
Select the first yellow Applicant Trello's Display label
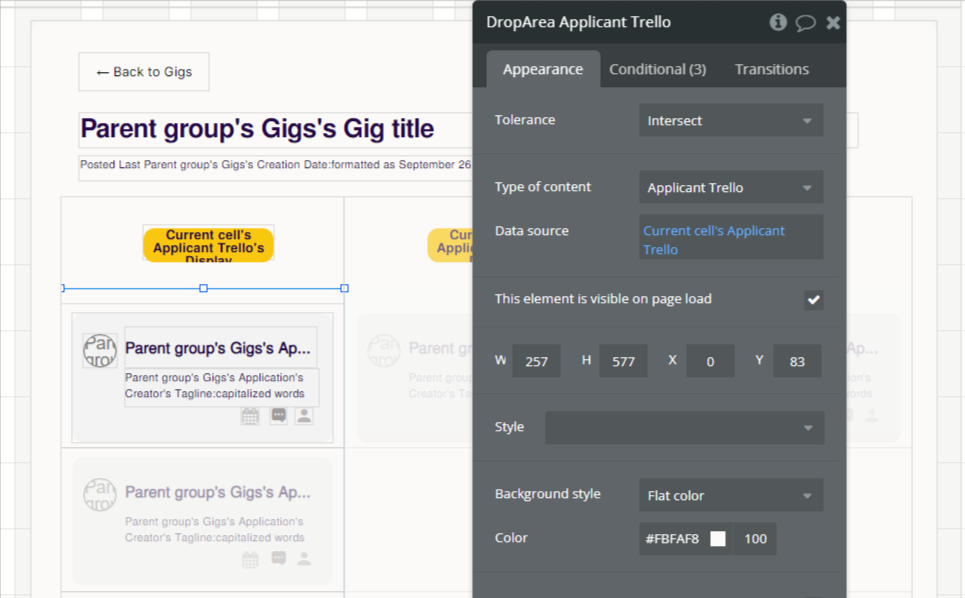209,245
